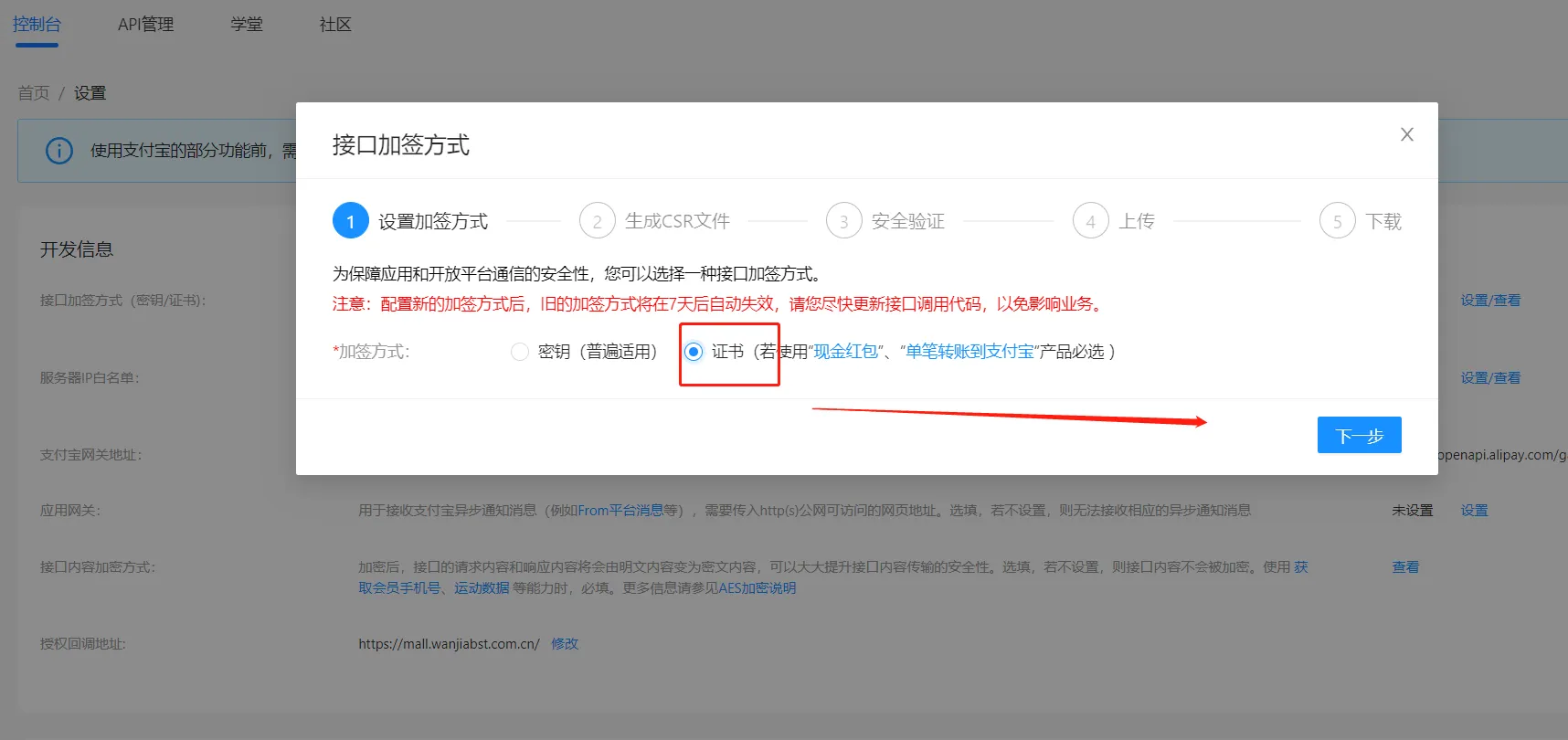This screenshot has height=740, width=1568.
Task: Select the 密钥 (普遍适用) radio option
Action: pyautogui.click(x=520, y=352)
